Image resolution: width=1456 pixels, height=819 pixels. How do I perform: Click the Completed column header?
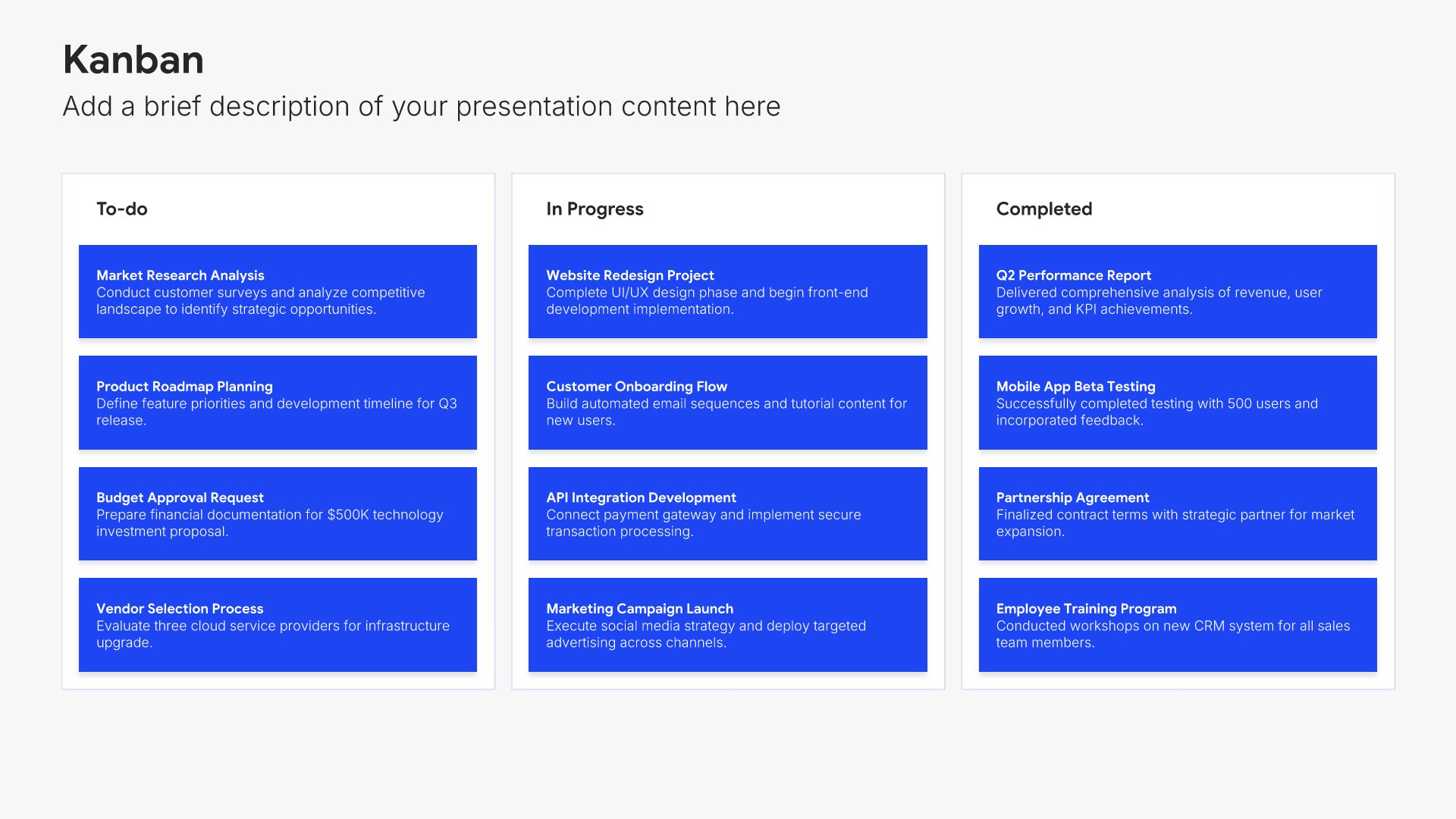[x=1043, y=209]
